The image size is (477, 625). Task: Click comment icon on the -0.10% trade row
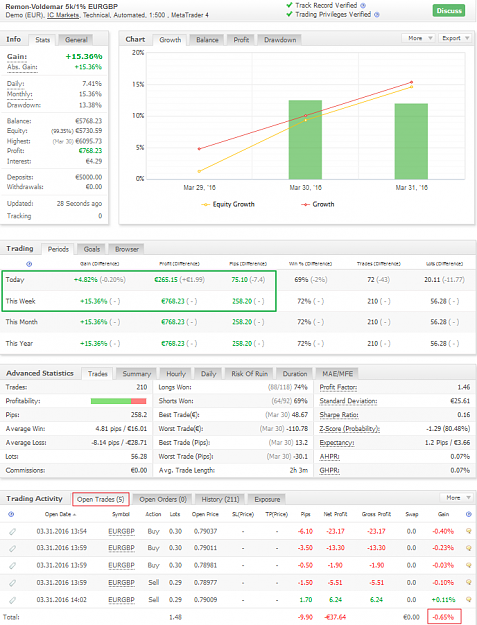coord(469,582)
